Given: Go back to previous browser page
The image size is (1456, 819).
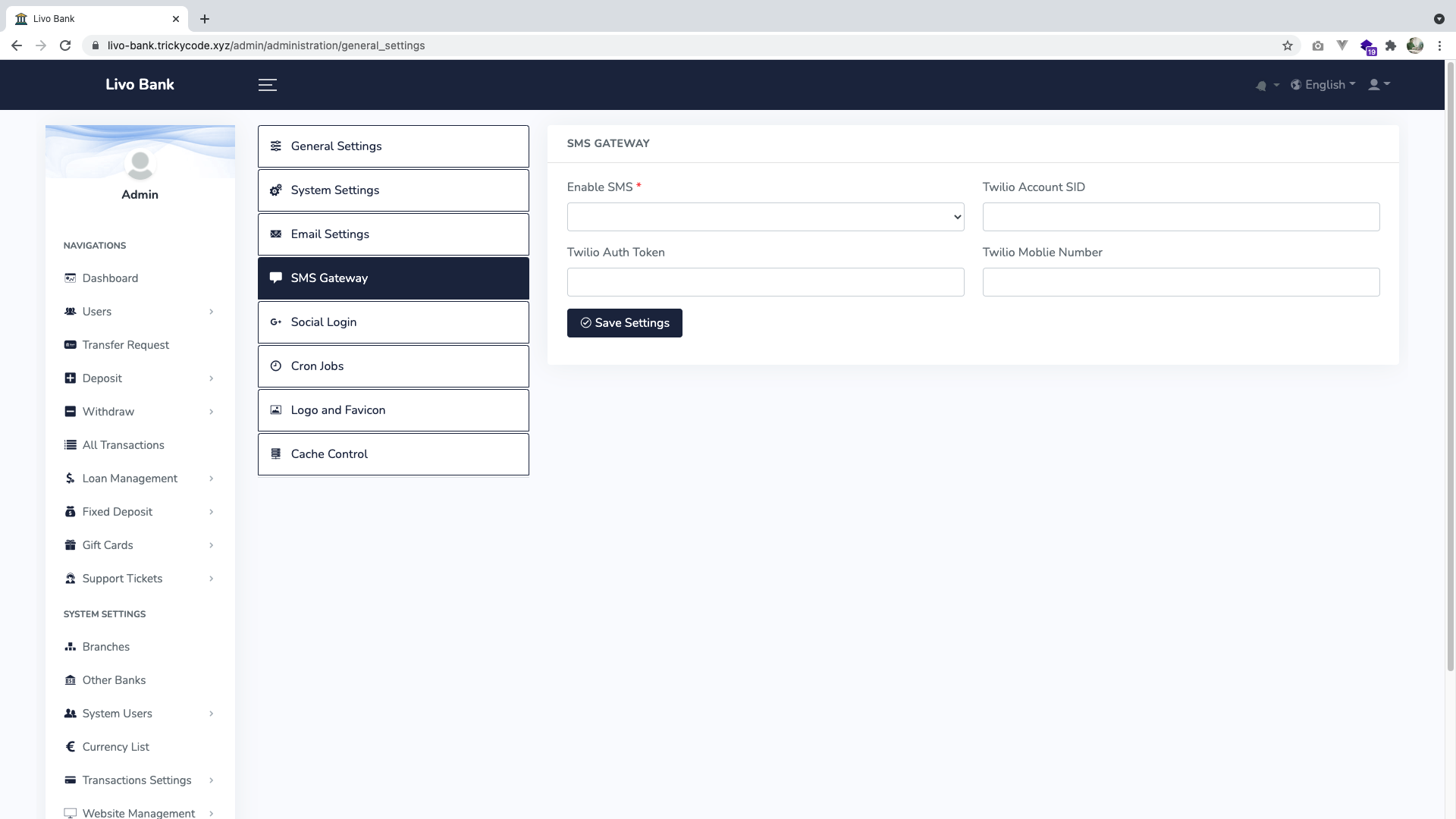Looking at the screenshot, I should [17, 45].
